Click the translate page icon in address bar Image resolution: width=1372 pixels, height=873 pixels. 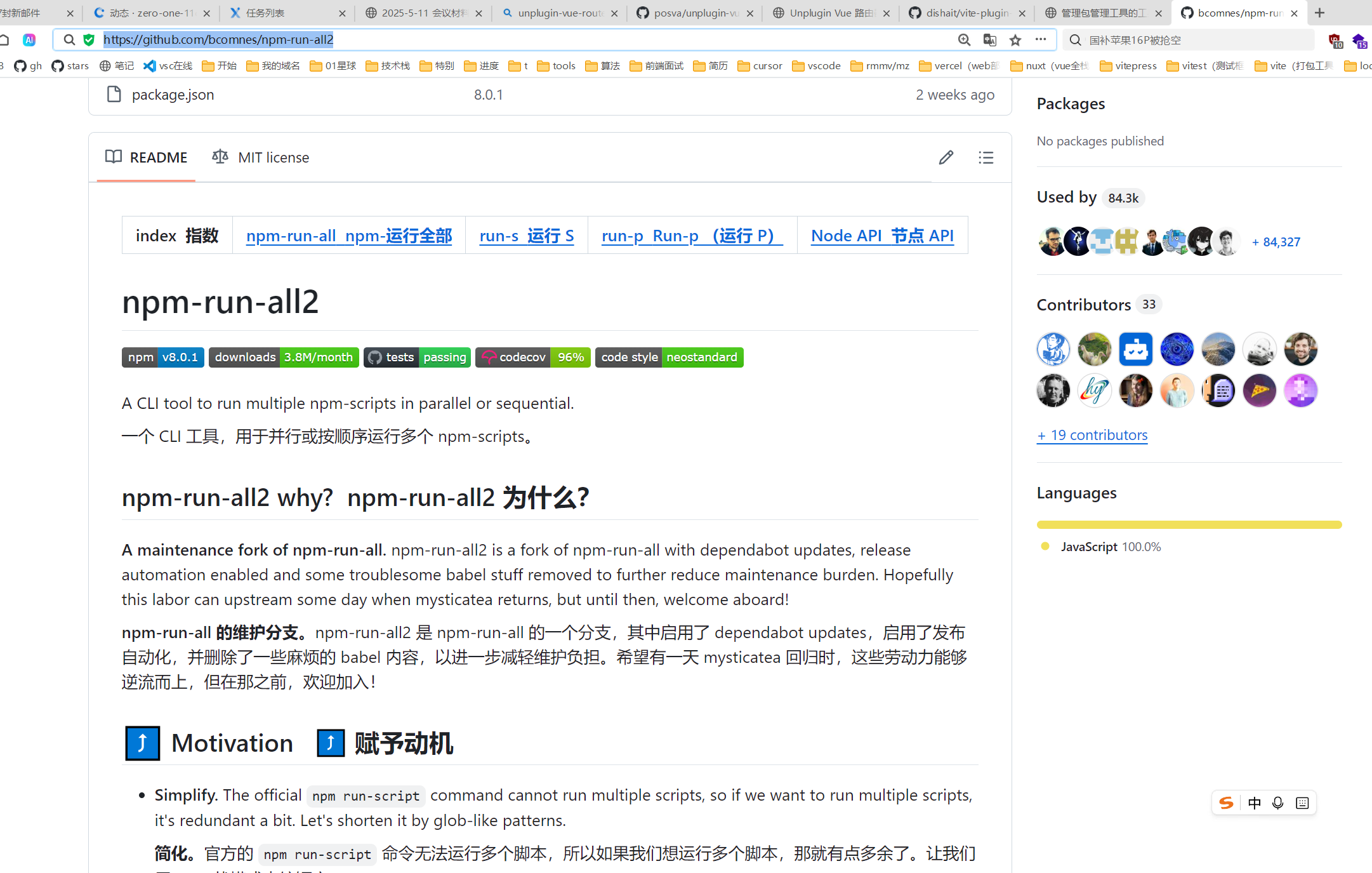coord(989,40)
